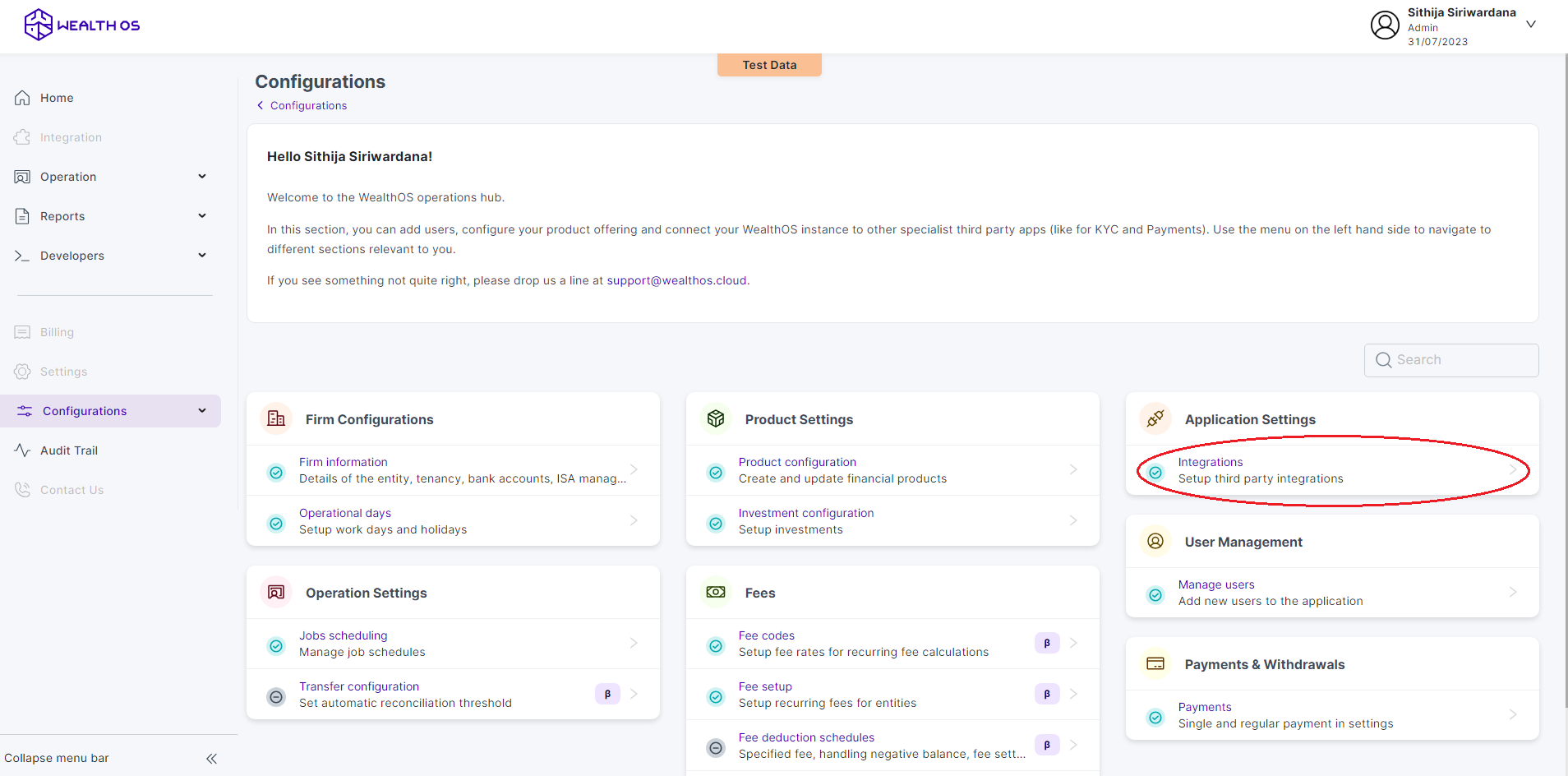Viewport: 1568px width, 776px height.
Task: Click the Audit Trail activity icon
Action: [22, 450]
